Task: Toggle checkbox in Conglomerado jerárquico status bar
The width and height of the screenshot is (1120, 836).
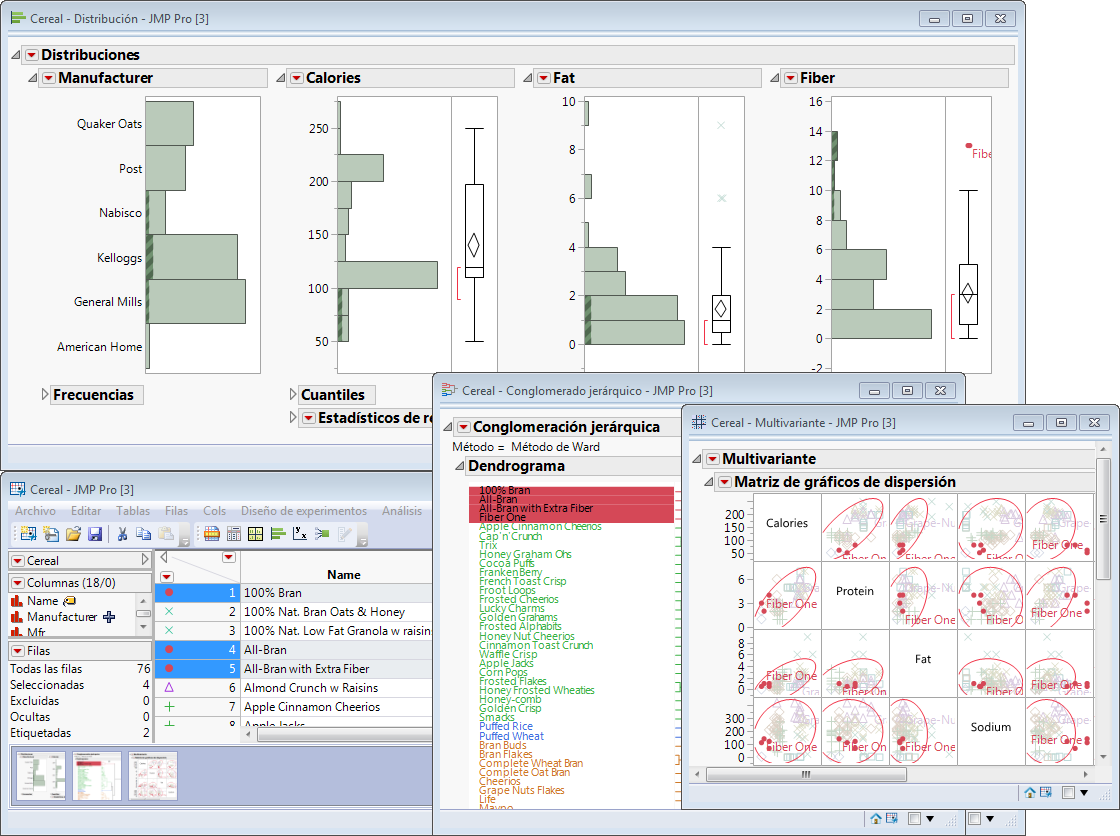Action: point(914,818)
